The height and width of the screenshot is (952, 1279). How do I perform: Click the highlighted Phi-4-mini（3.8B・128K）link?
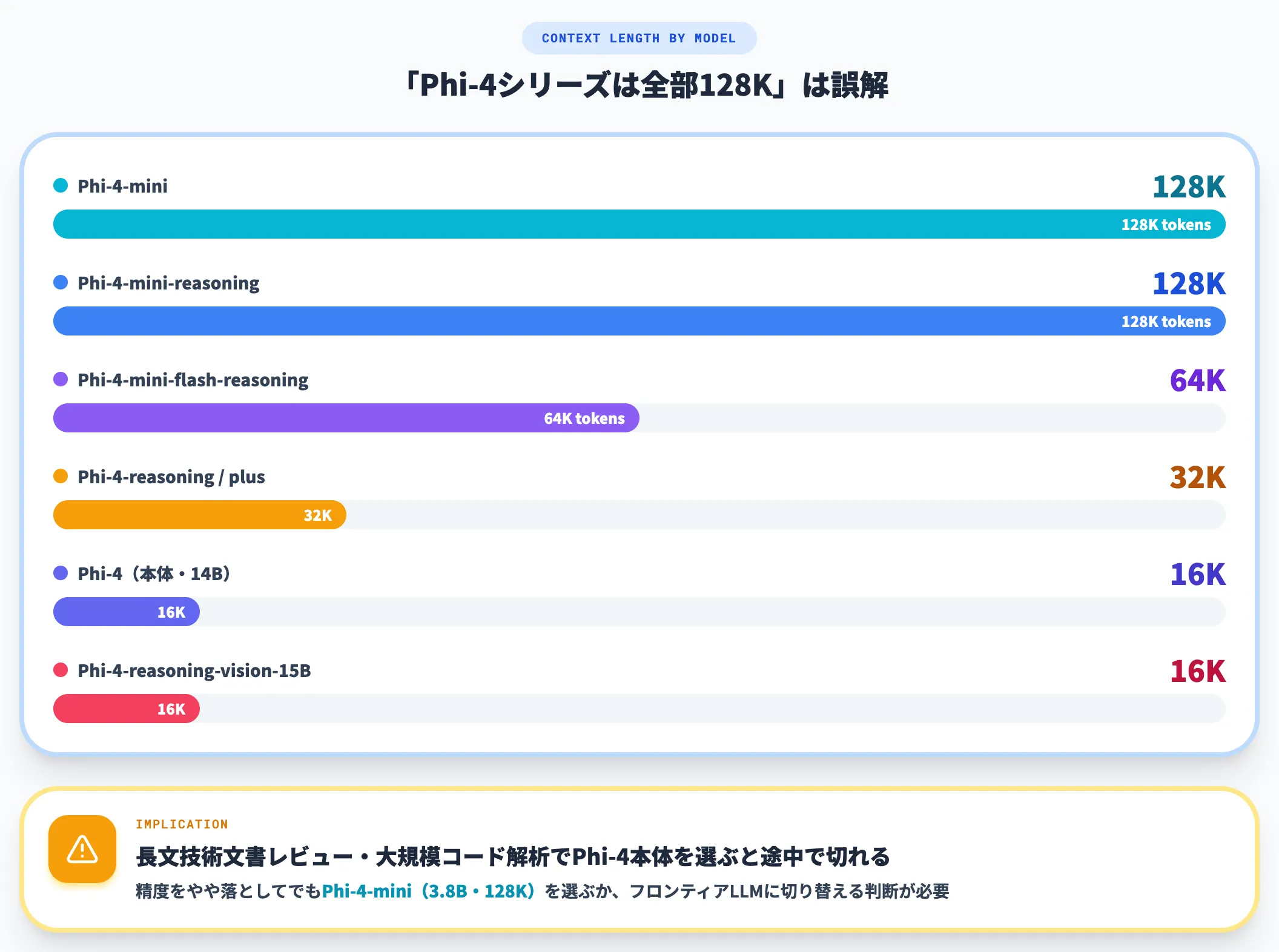point(428,891)
